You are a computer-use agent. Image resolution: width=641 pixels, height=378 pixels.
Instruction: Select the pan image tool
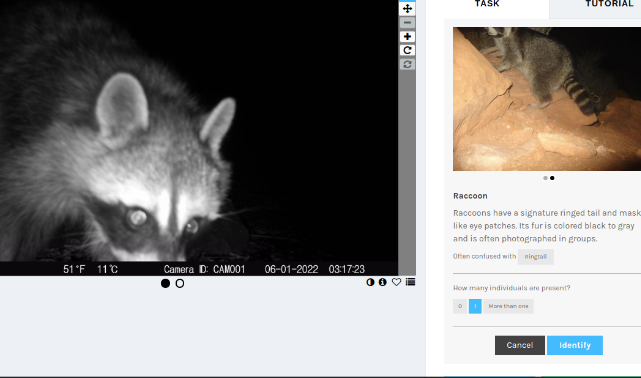(407, 9)
